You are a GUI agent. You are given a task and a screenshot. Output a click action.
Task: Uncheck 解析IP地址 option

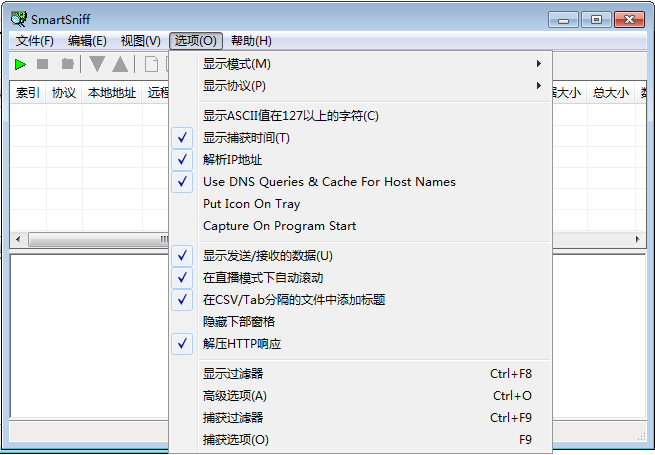361,160
